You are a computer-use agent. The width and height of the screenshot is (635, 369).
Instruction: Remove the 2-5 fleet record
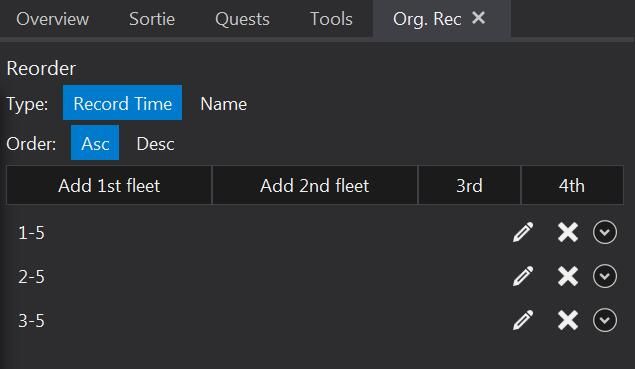[568, 276]
